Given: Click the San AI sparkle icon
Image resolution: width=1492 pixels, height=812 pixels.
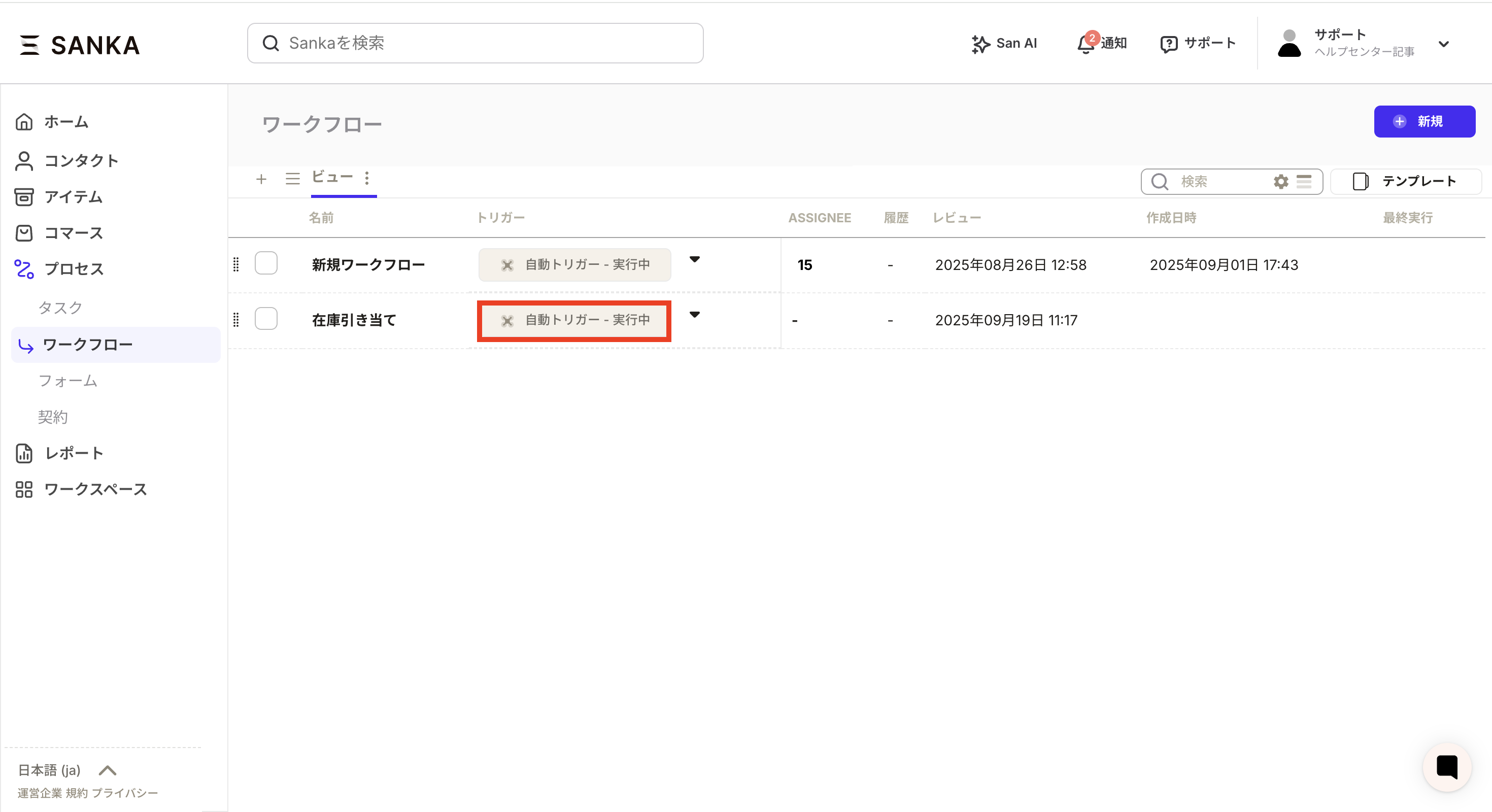Looking at the screenshot, I should click(x=980, y=44).
